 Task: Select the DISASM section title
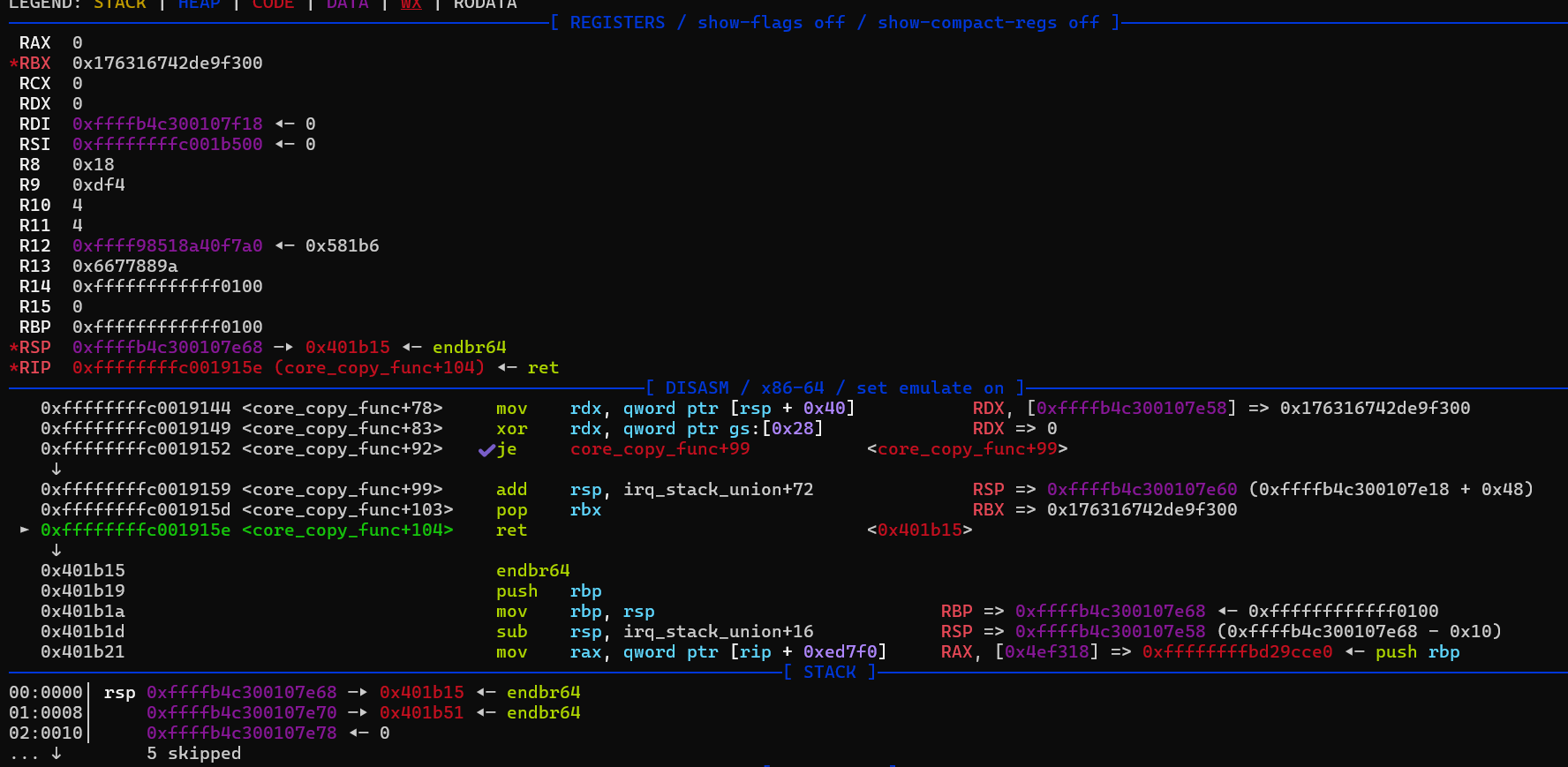pos(697,388)
